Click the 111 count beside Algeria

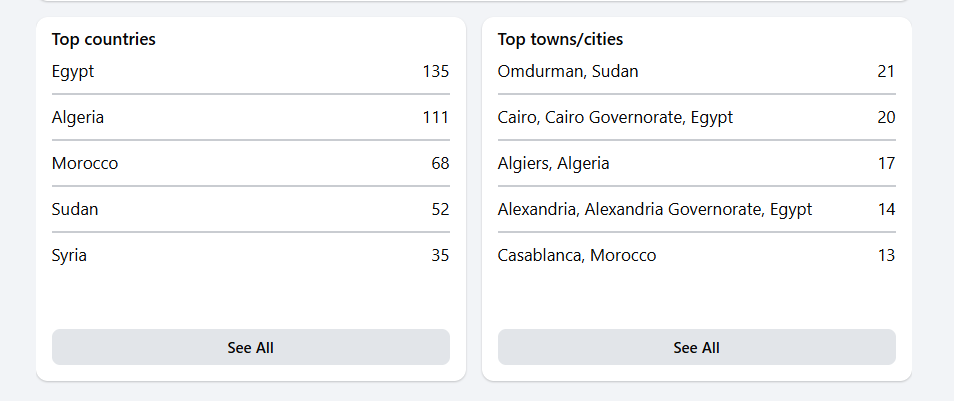click(435, 117)
